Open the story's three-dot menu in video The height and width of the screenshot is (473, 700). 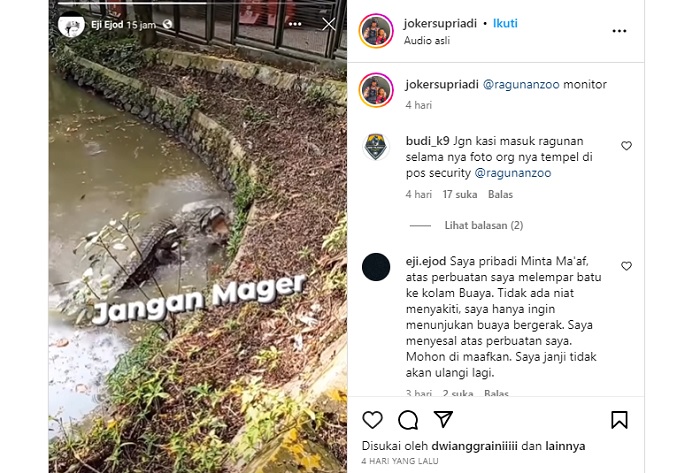click(x=295, y=24)
